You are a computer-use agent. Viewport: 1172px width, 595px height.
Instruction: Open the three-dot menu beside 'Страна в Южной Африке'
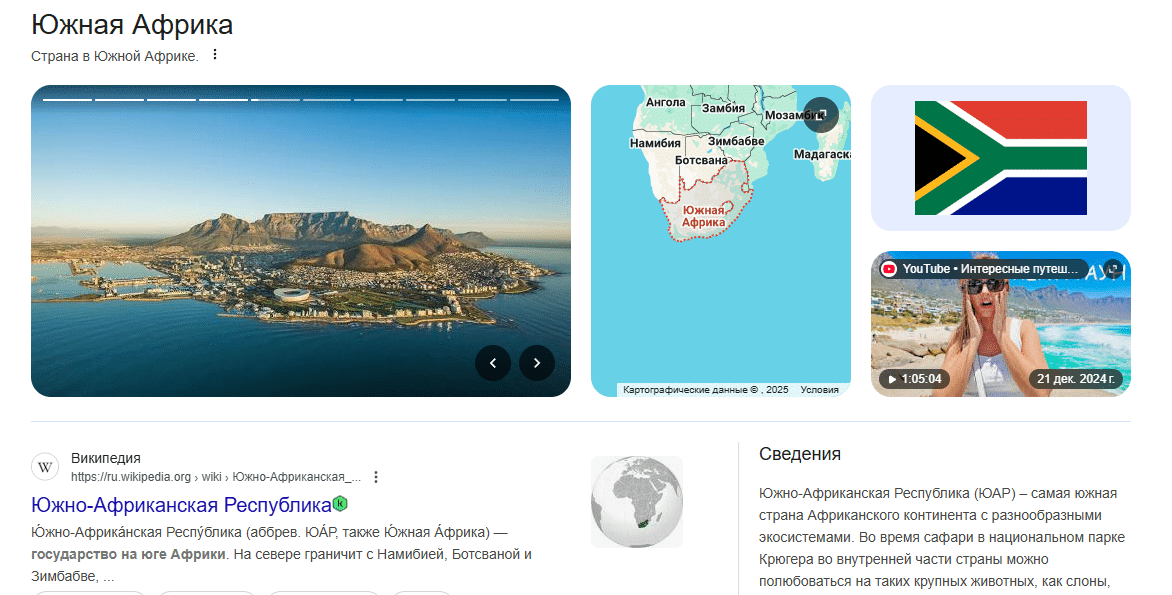[214, 55]
